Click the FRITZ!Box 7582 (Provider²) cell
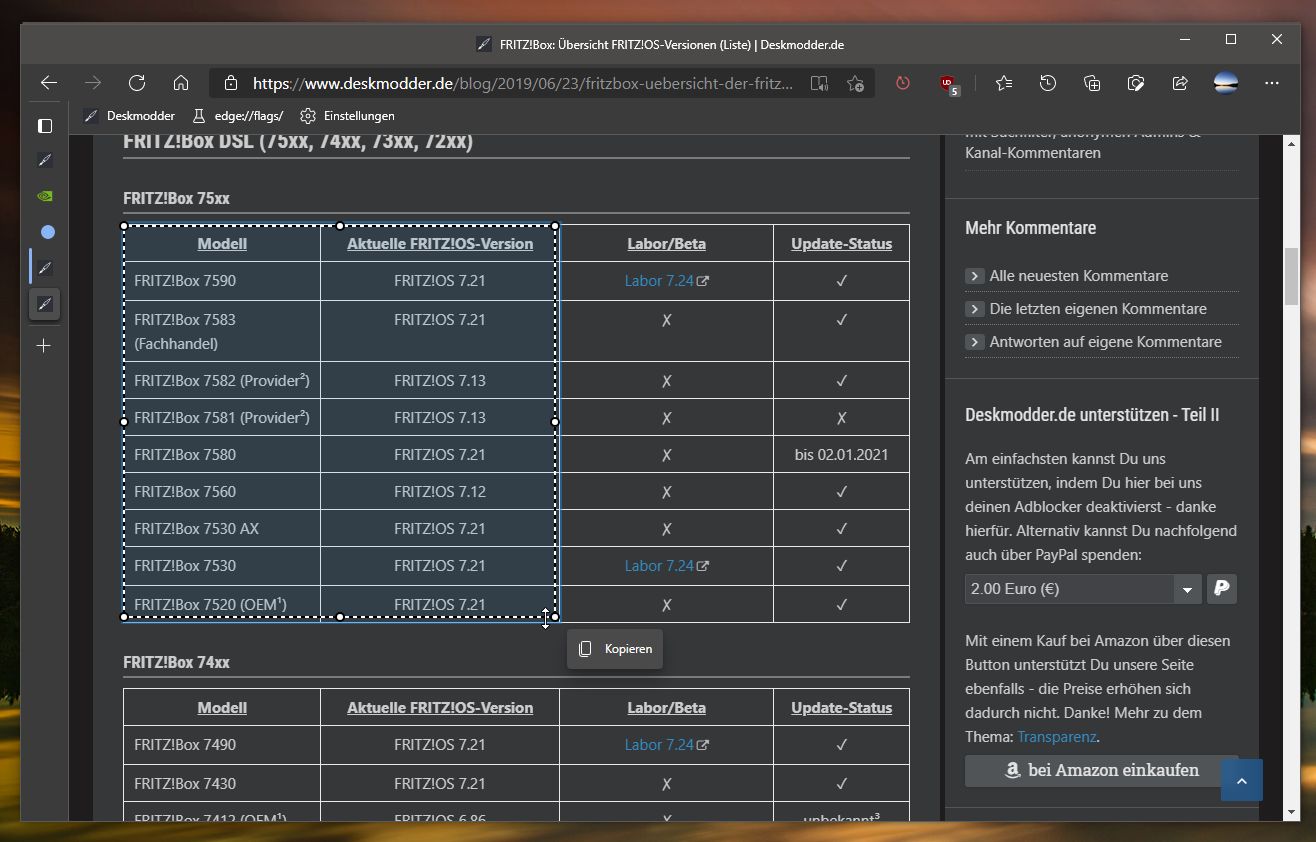 tap(222, 381)
